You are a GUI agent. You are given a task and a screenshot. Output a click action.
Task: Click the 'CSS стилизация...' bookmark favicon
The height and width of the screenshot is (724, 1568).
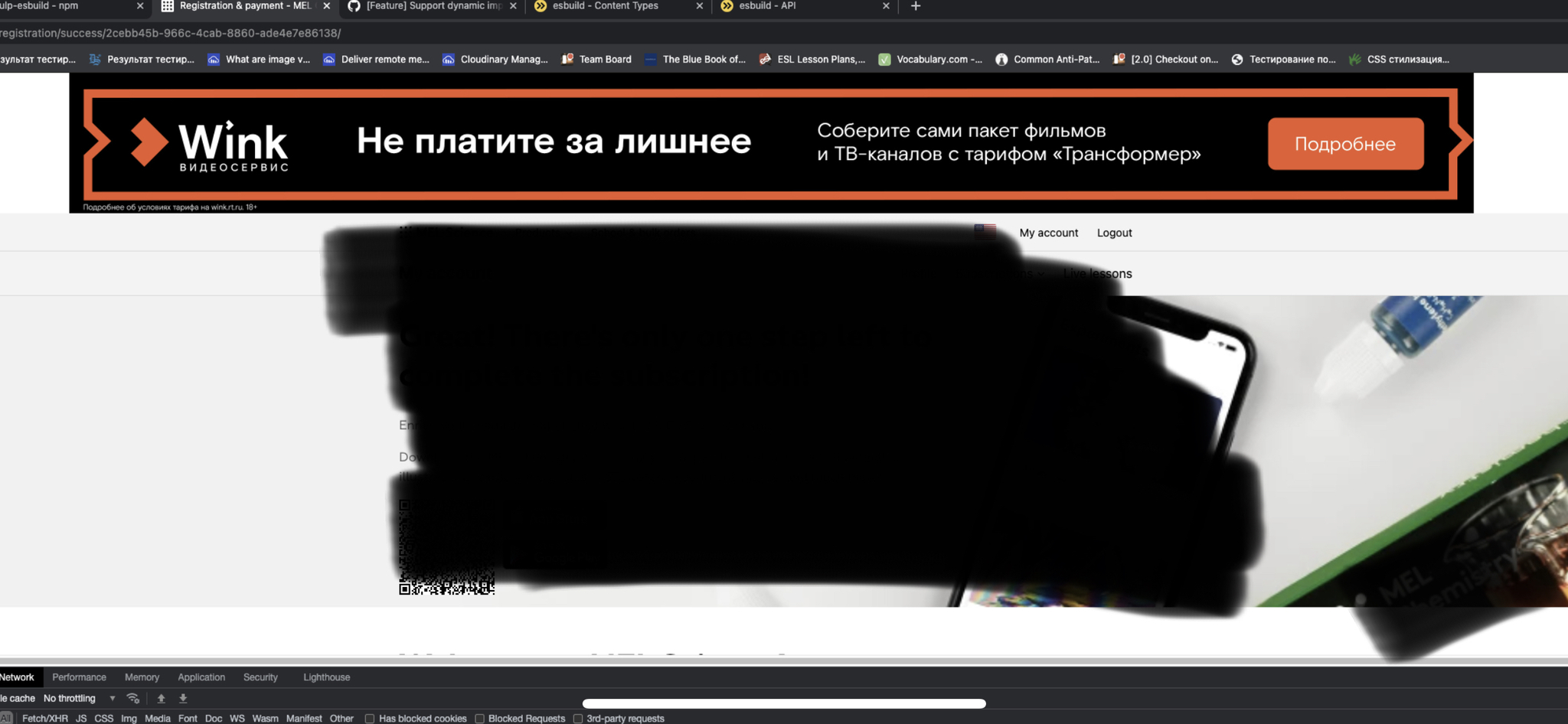[x=1355, y=59]
